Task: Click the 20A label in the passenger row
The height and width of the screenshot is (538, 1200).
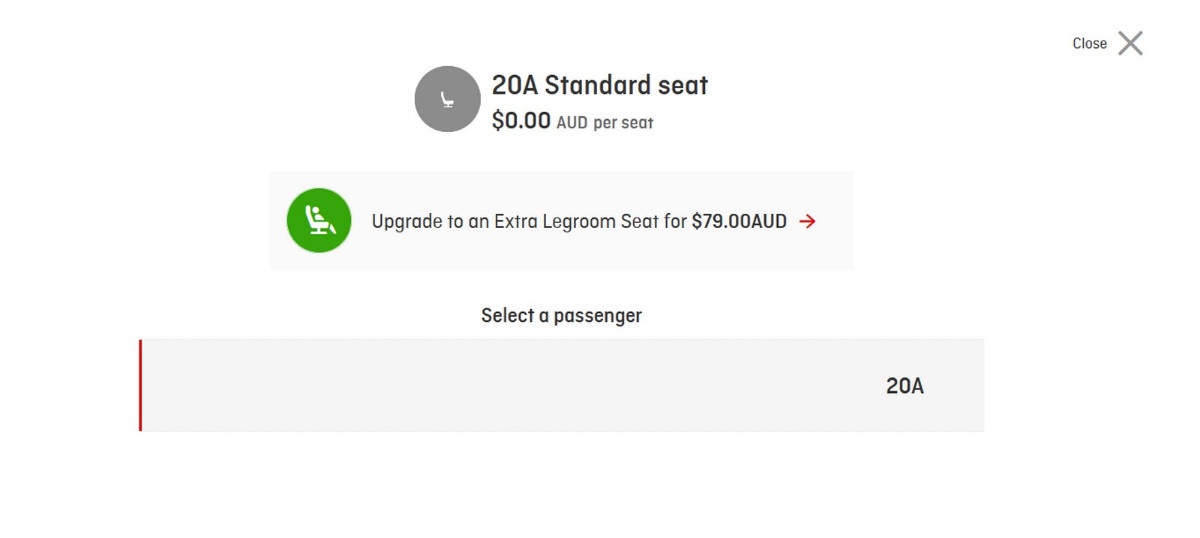Action: click(x=905, y=386)
